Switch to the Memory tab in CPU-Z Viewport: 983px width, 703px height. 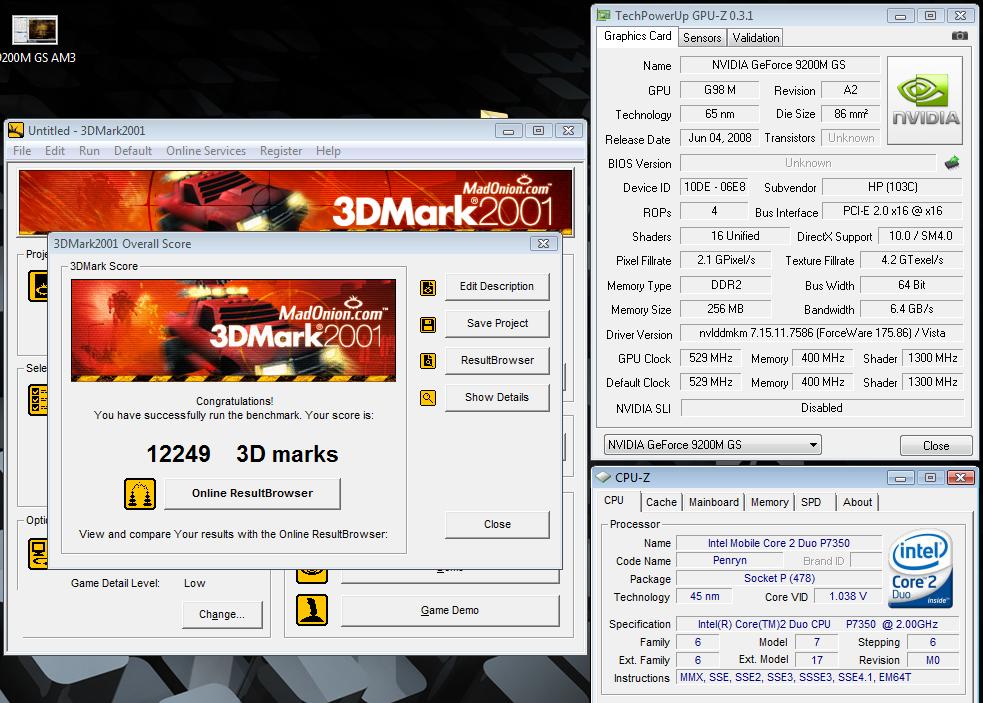point(769,502)
